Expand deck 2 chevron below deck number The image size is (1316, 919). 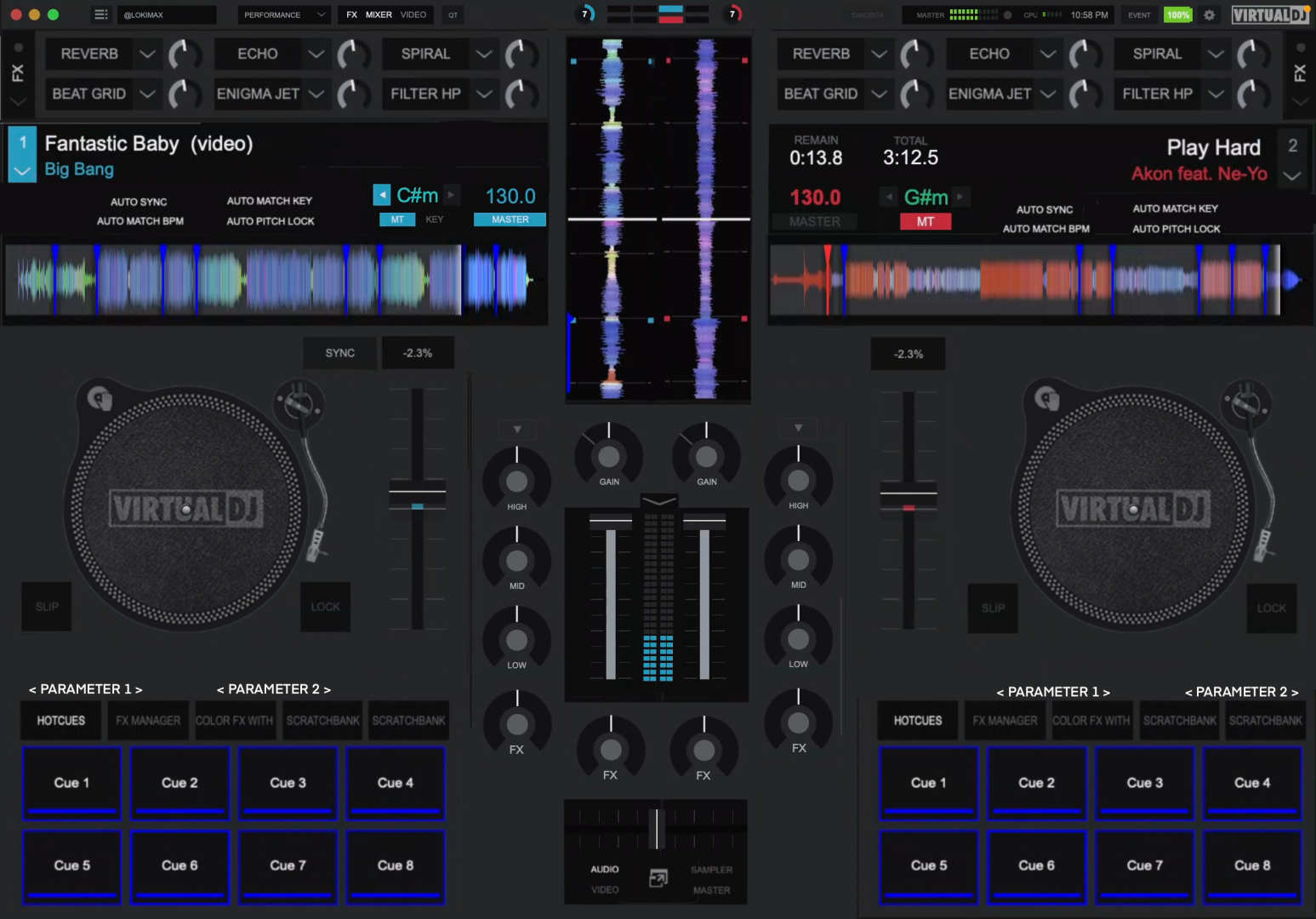click(1292, 176)
